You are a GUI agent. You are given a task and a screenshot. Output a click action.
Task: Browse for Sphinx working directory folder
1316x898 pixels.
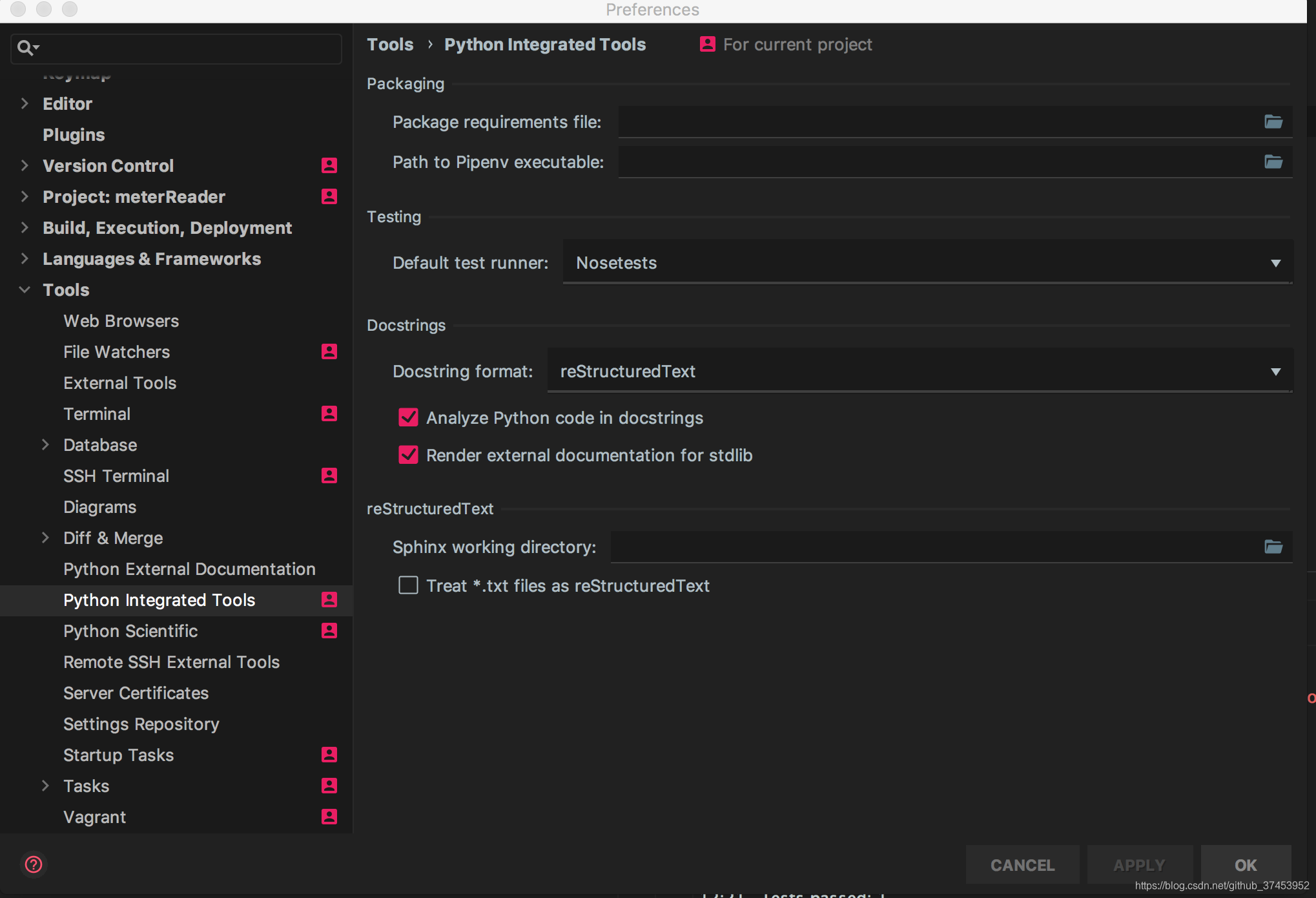click(x=1273, y=547)
